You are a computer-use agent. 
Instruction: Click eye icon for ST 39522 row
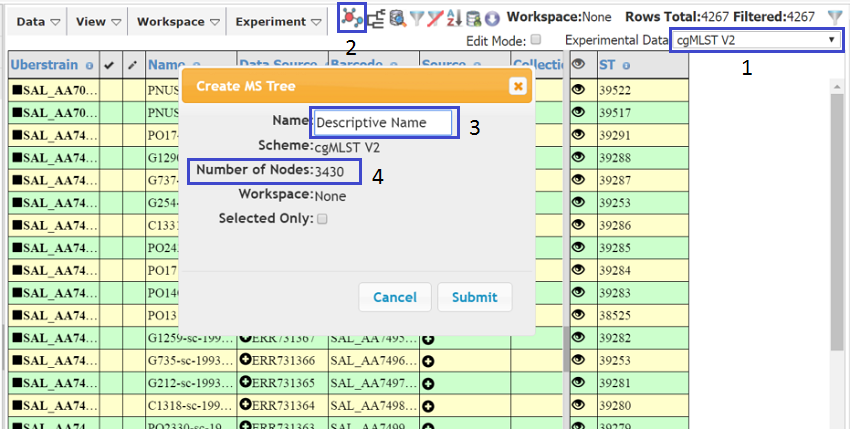point(578,89)
